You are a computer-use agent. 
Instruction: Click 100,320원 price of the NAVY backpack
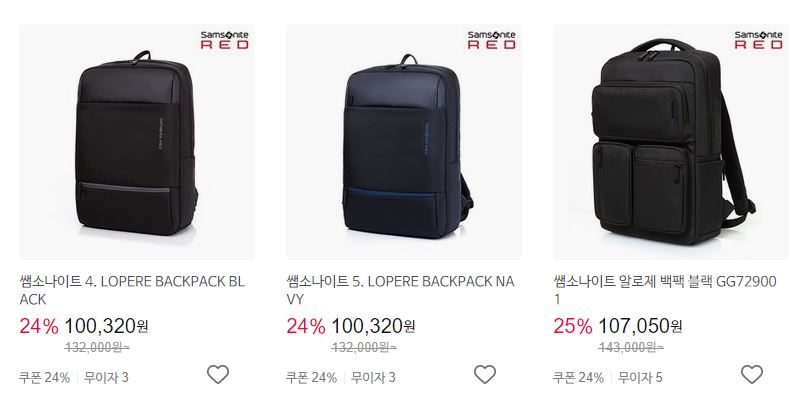pyautogui.click(x=373, y=326)
